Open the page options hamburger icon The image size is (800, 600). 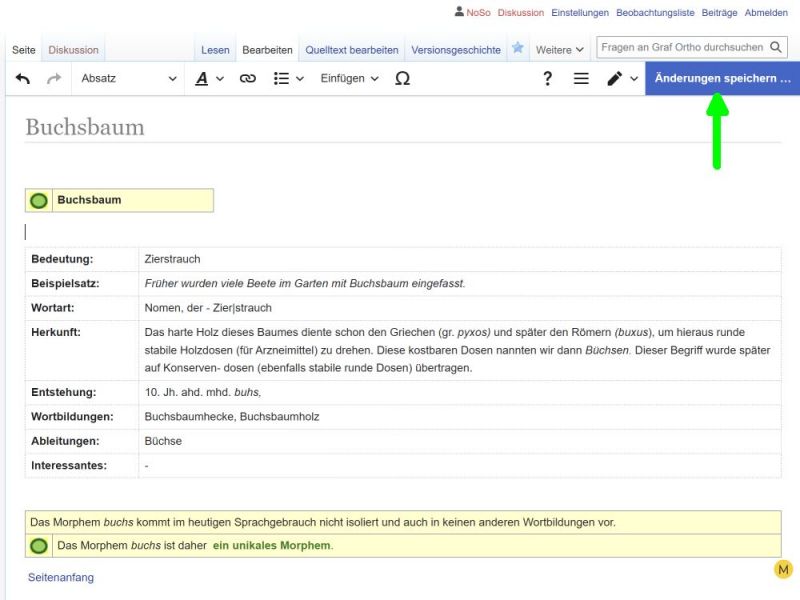(583, 78)
